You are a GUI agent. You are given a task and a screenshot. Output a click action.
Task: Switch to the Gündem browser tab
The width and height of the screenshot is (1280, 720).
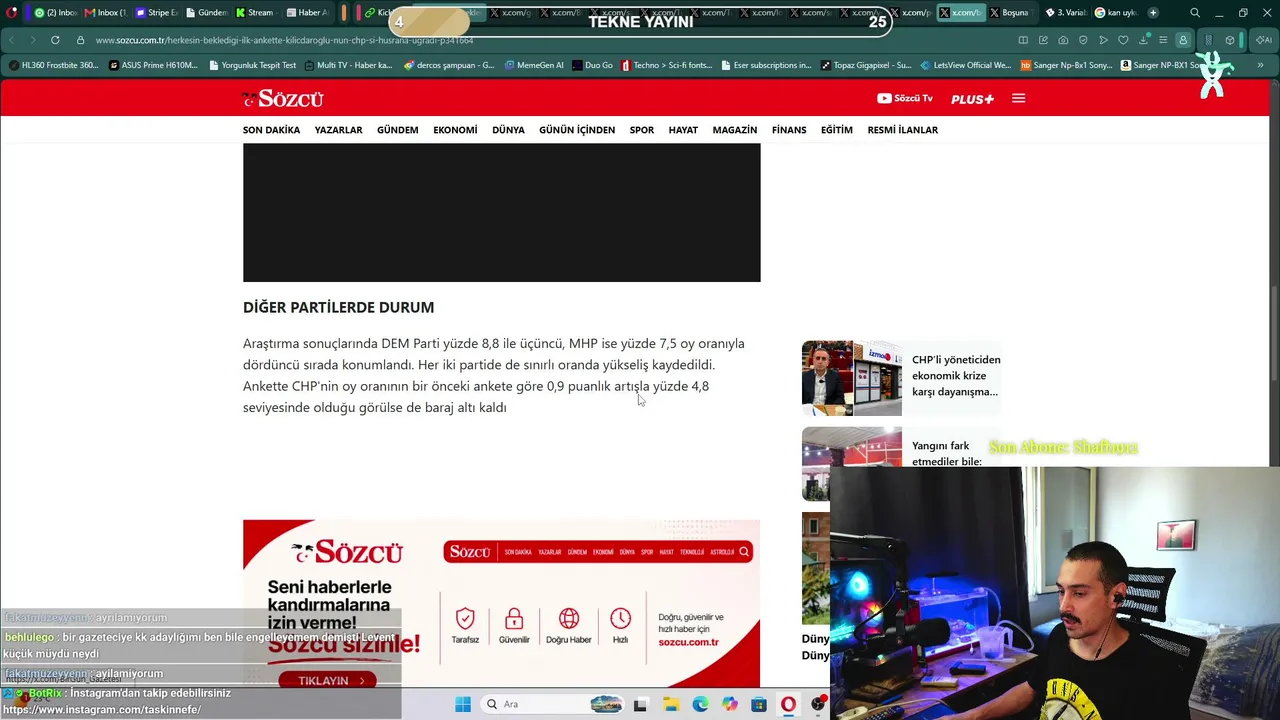coord(206,13)
